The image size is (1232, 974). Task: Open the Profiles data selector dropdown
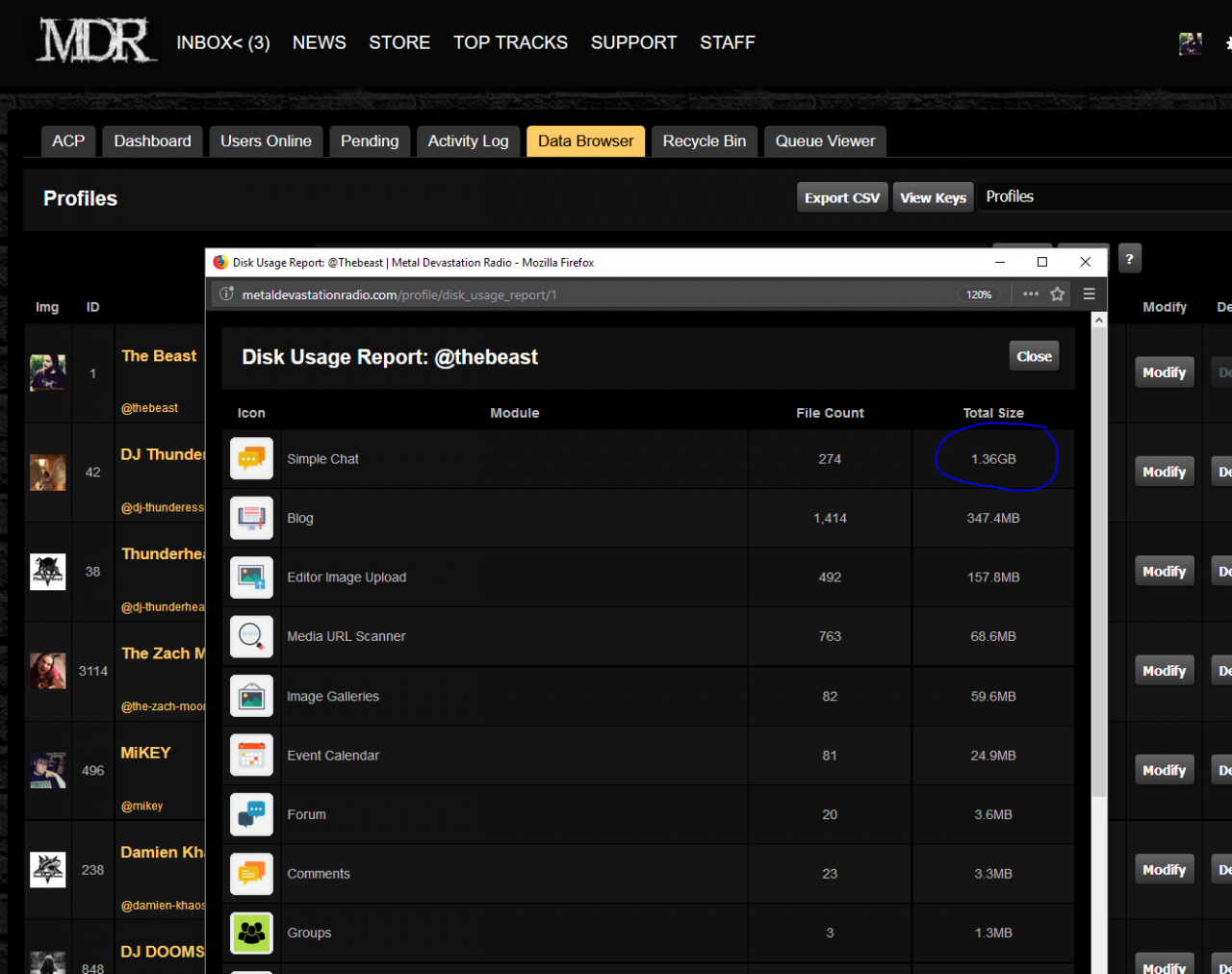coord(1106,196)
